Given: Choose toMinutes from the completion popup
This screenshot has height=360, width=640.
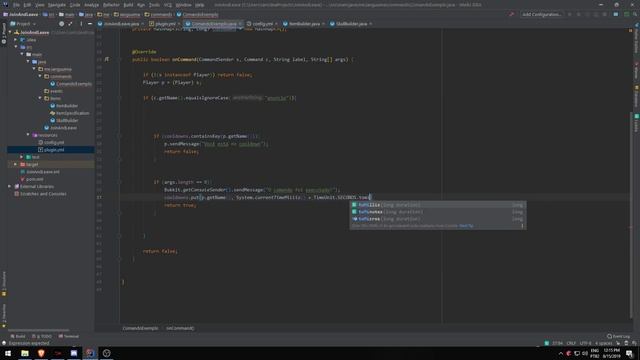Looking at the screenshot, I should point(438,212).
